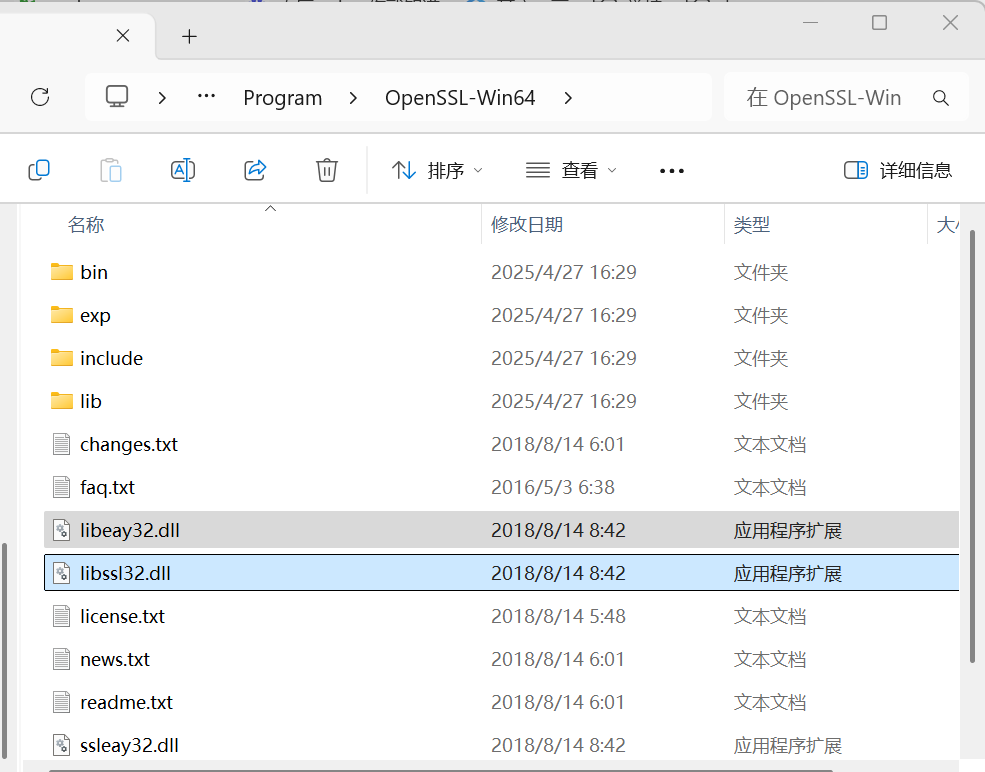Select the folder name include
Viewport: 985px width, 772px height.
112,358
